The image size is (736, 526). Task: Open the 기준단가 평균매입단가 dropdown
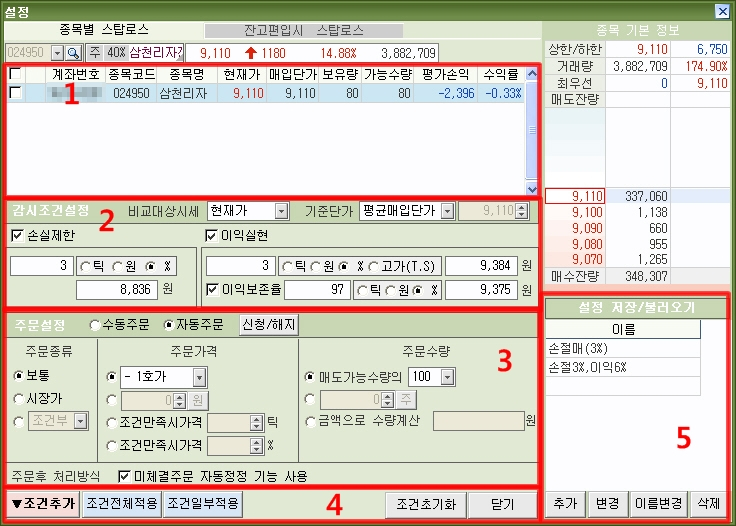pos(445,211)
